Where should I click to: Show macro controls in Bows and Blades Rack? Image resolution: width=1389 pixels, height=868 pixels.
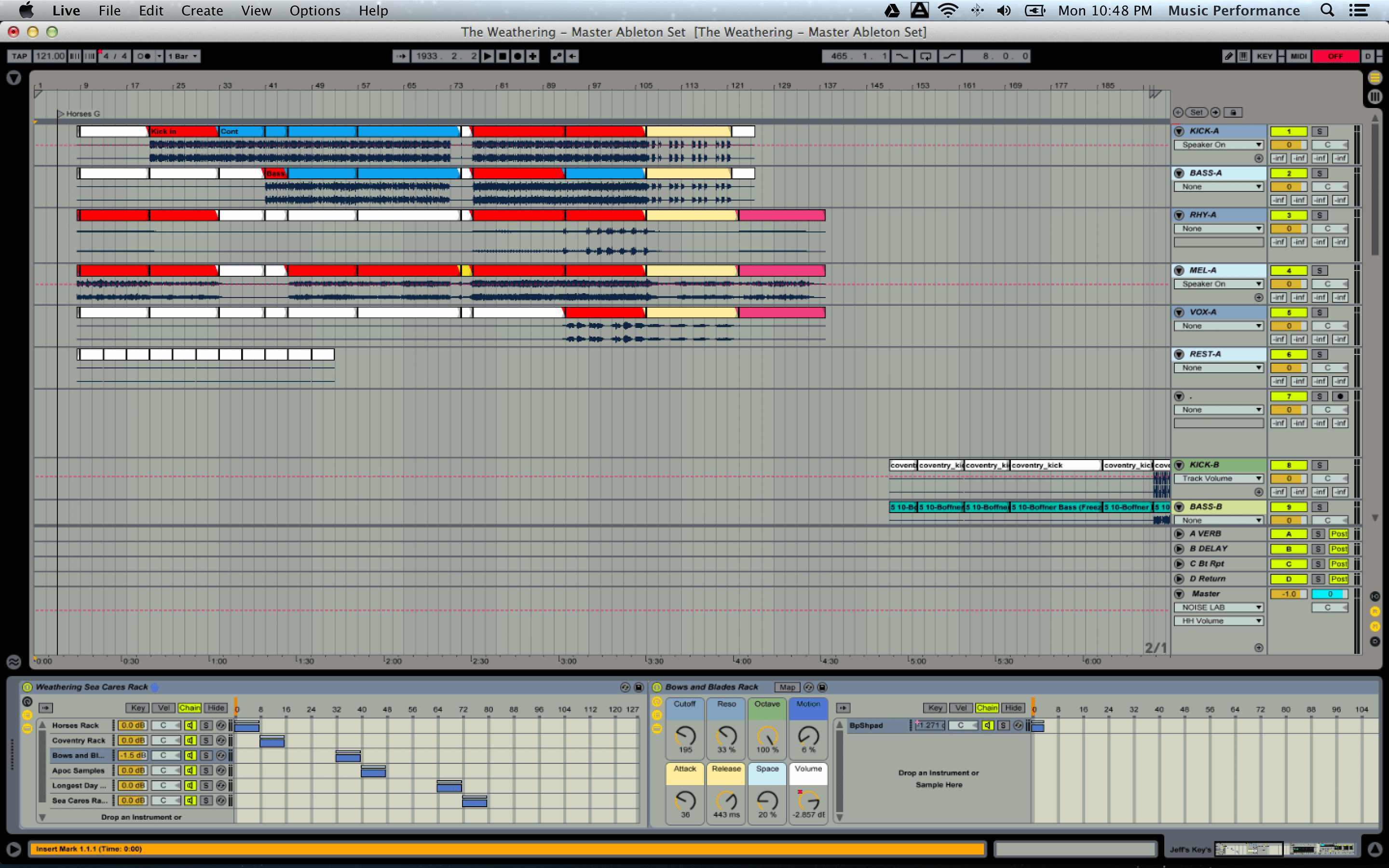pyautogui.click(x=656, y=702)
